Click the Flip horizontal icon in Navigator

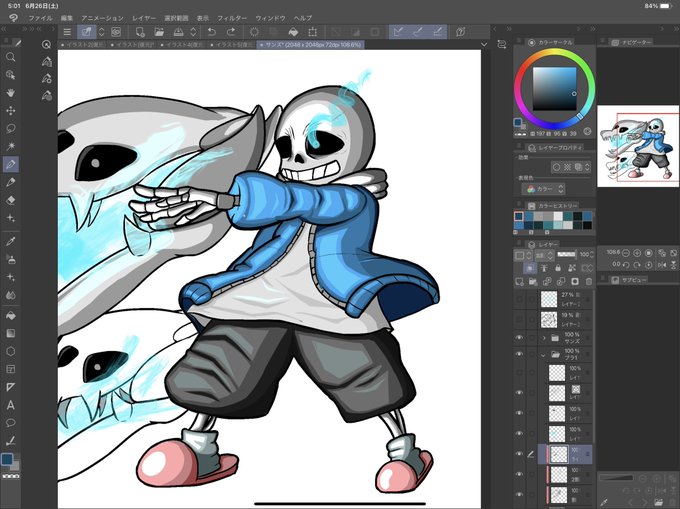tap(662, 264)
